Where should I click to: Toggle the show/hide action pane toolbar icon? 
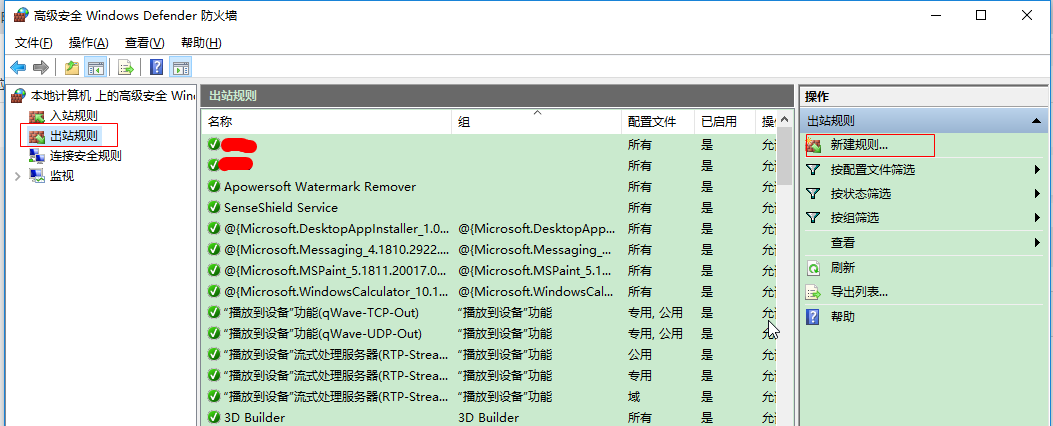pyautogui.click(x=181, y=67)
